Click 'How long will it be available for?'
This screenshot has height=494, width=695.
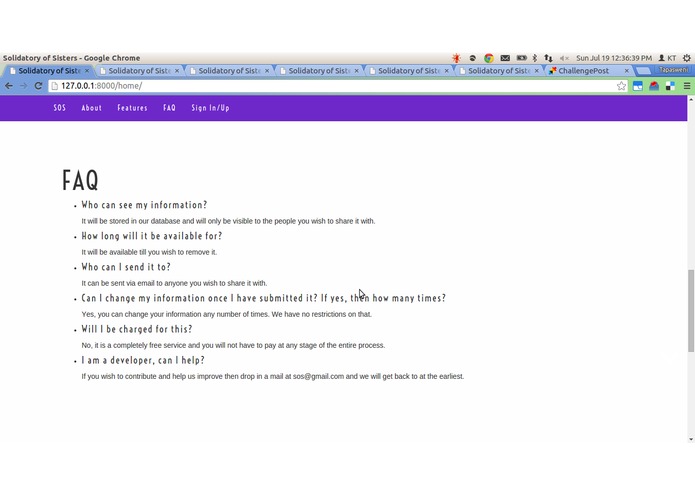pos(152,236)
